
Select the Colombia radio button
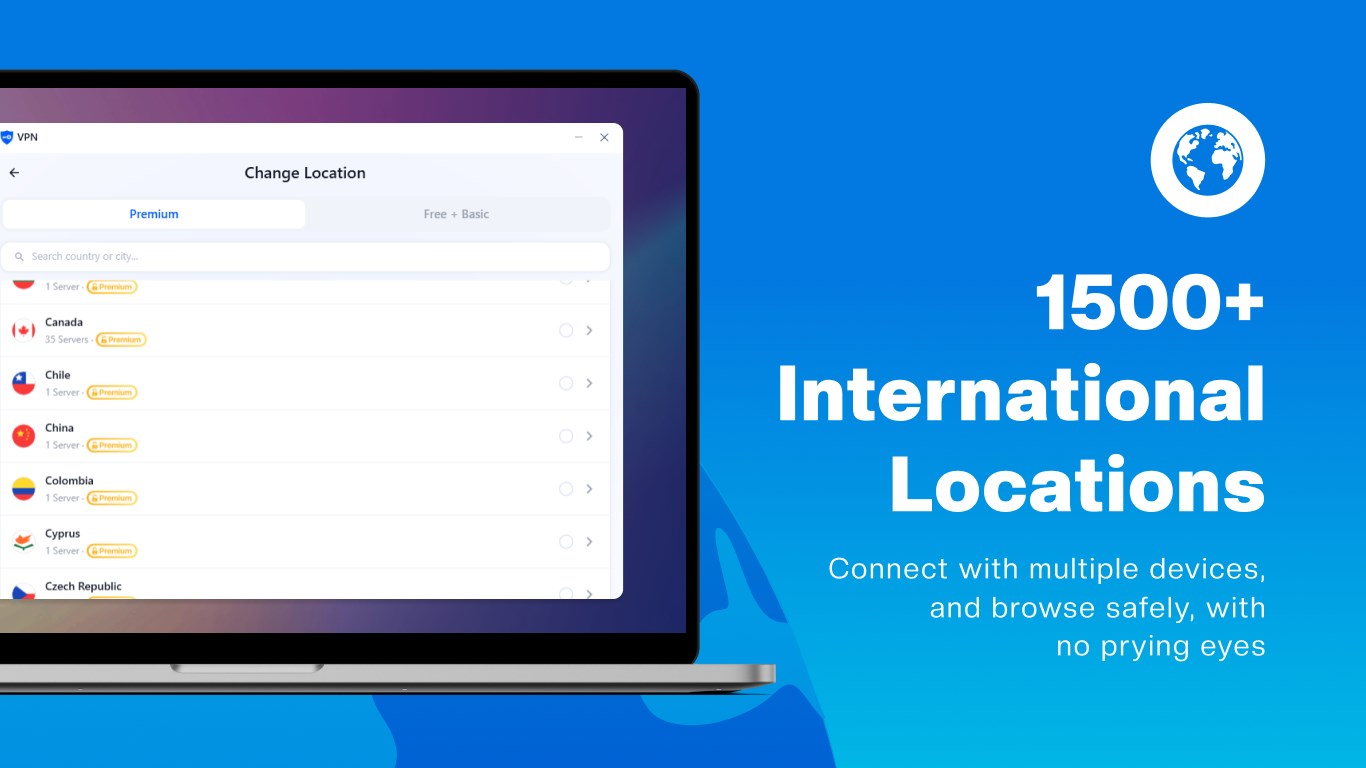566,489
